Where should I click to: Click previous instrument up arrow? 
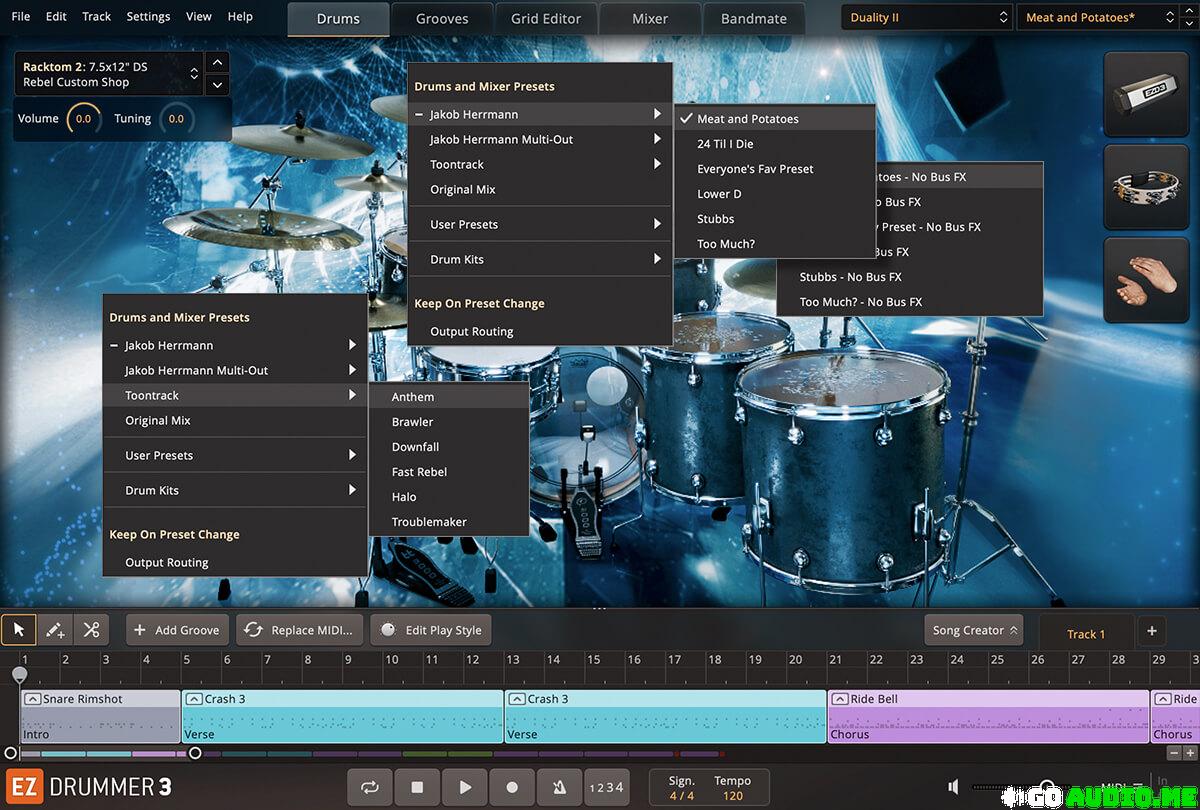coord(218,63)
